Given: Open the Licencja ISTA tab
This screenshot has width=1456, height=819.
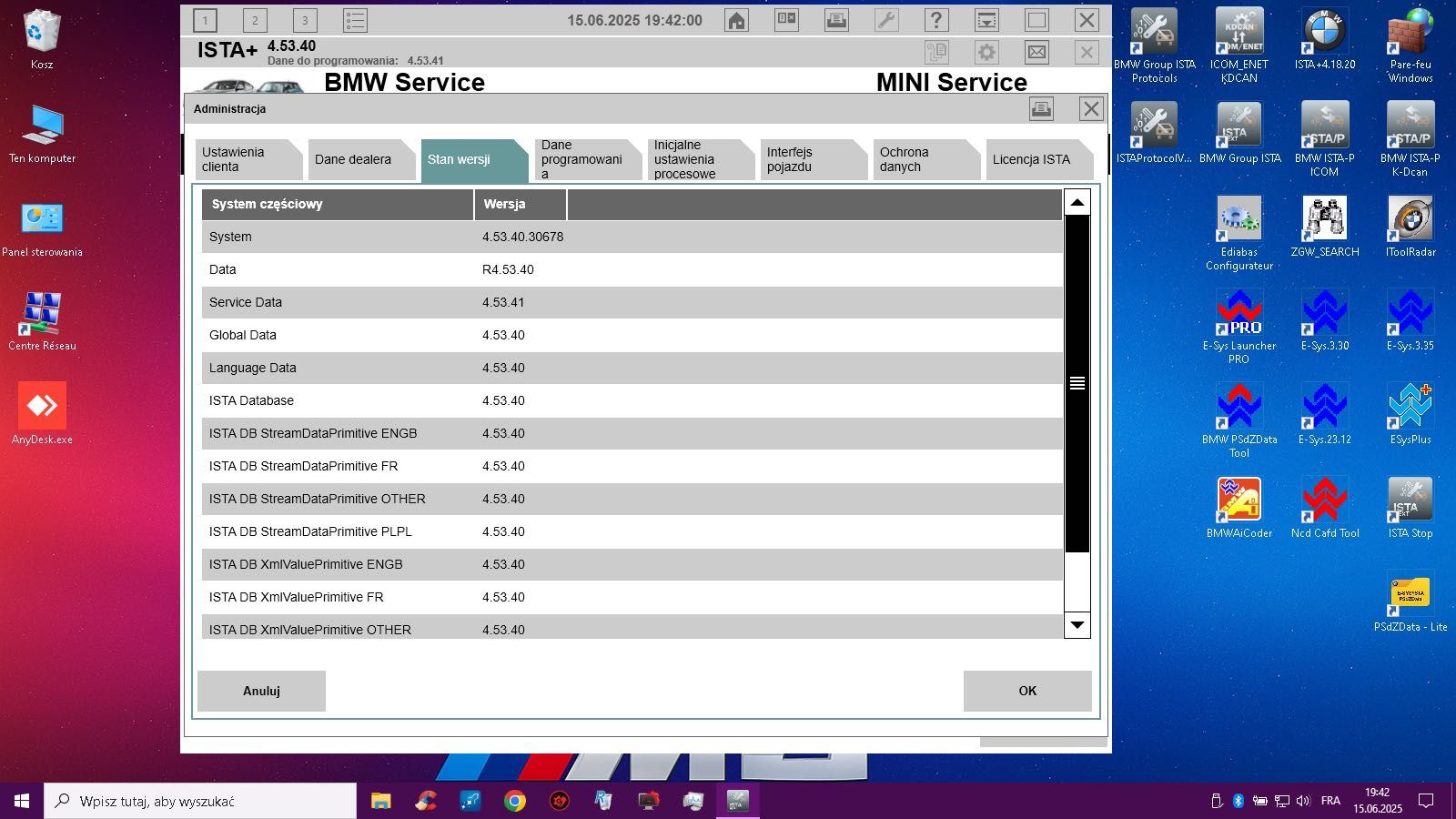Looking at the screenshot, I should [x=1038, y=159].
